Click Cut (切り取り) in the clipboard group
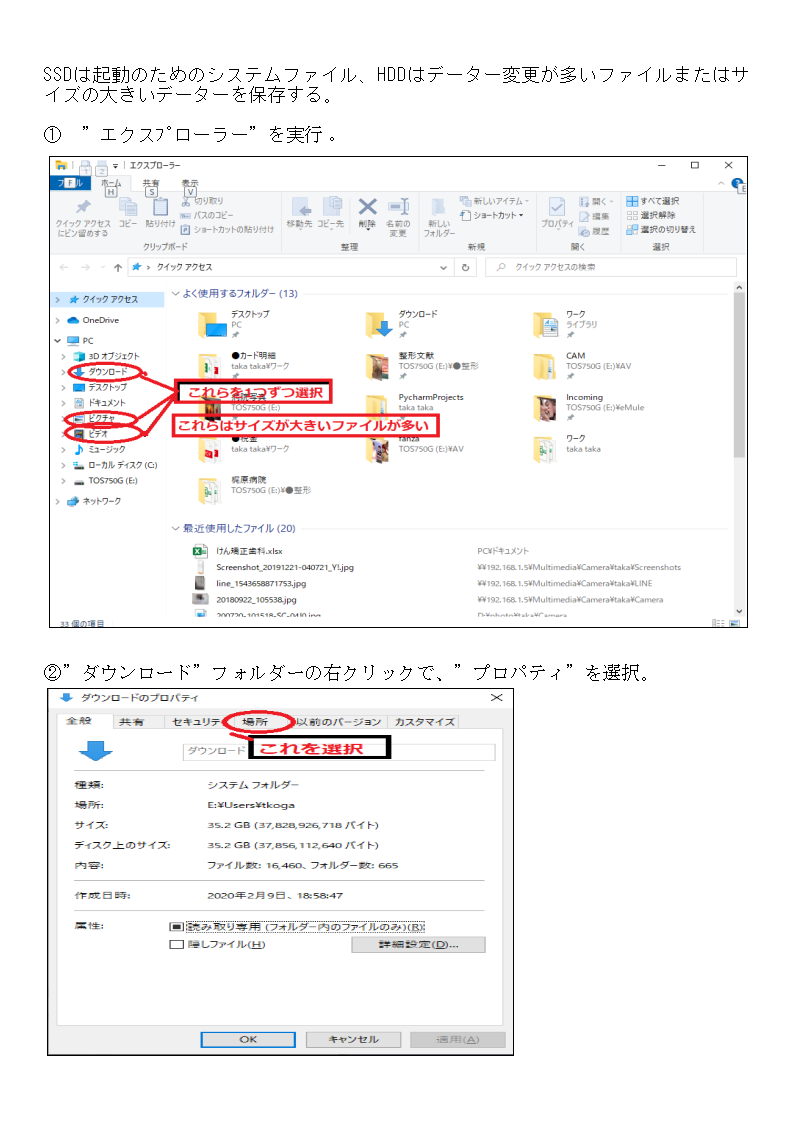 click(x=203, y=201)
